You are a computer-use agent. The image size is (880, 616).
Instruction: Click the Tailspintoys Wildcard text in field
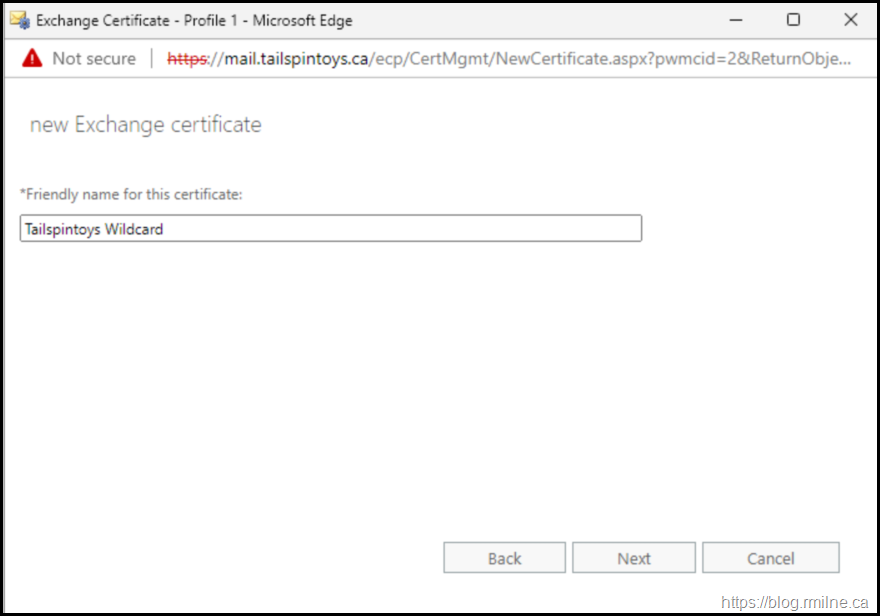(x=94, y=229)
